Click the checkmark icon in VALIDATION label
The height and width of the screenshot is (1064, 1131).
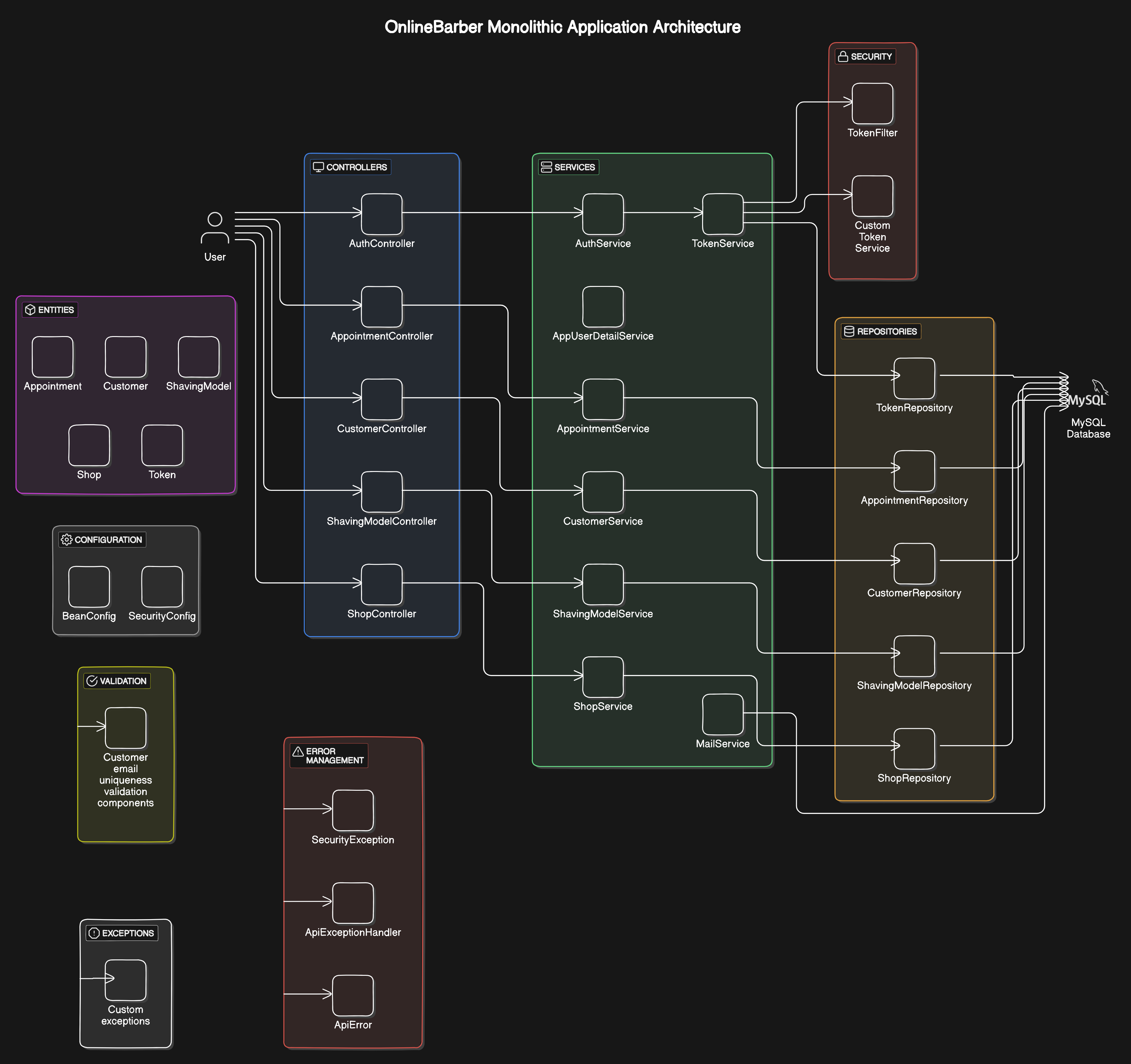[92, 681]
